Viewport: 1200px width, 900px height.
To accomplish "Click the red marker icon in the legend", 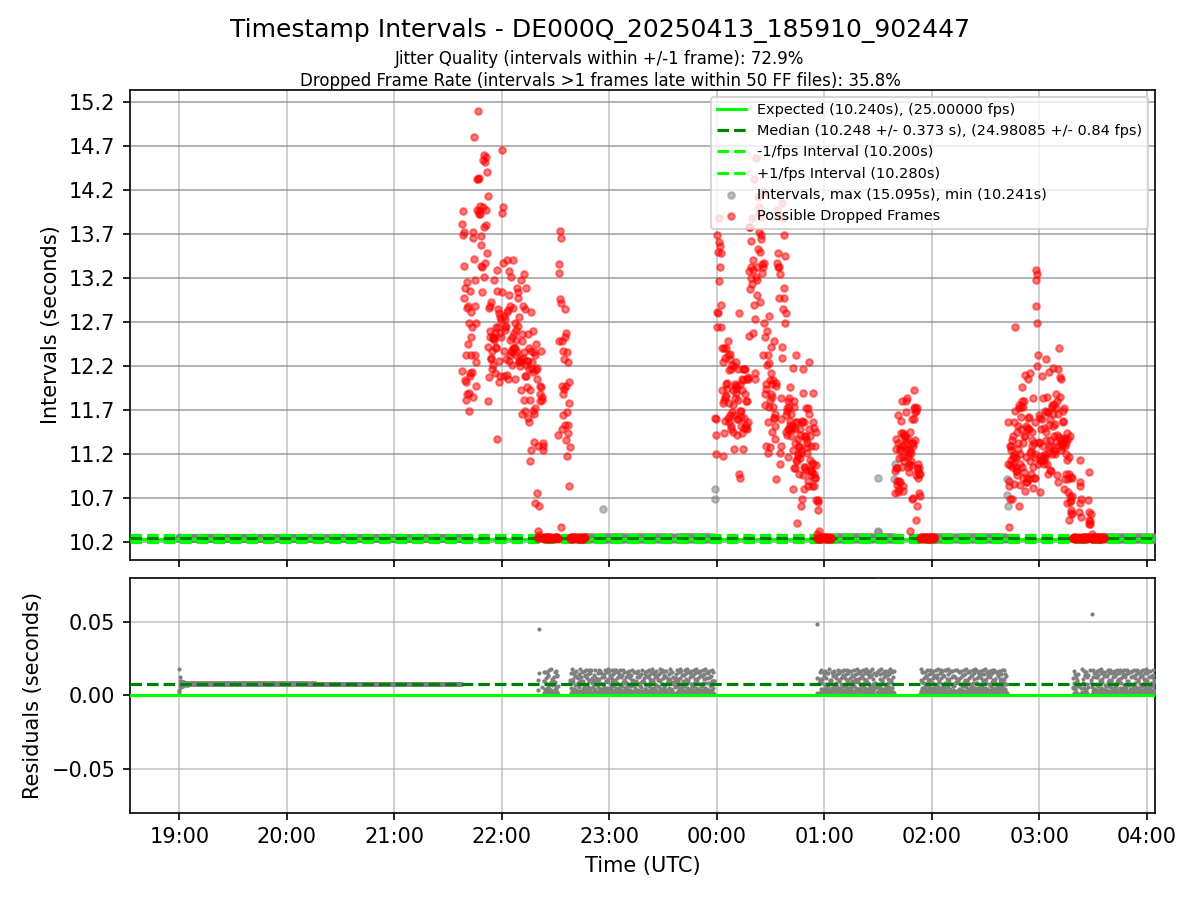I will pyautogui.click(x=732, y=216).
